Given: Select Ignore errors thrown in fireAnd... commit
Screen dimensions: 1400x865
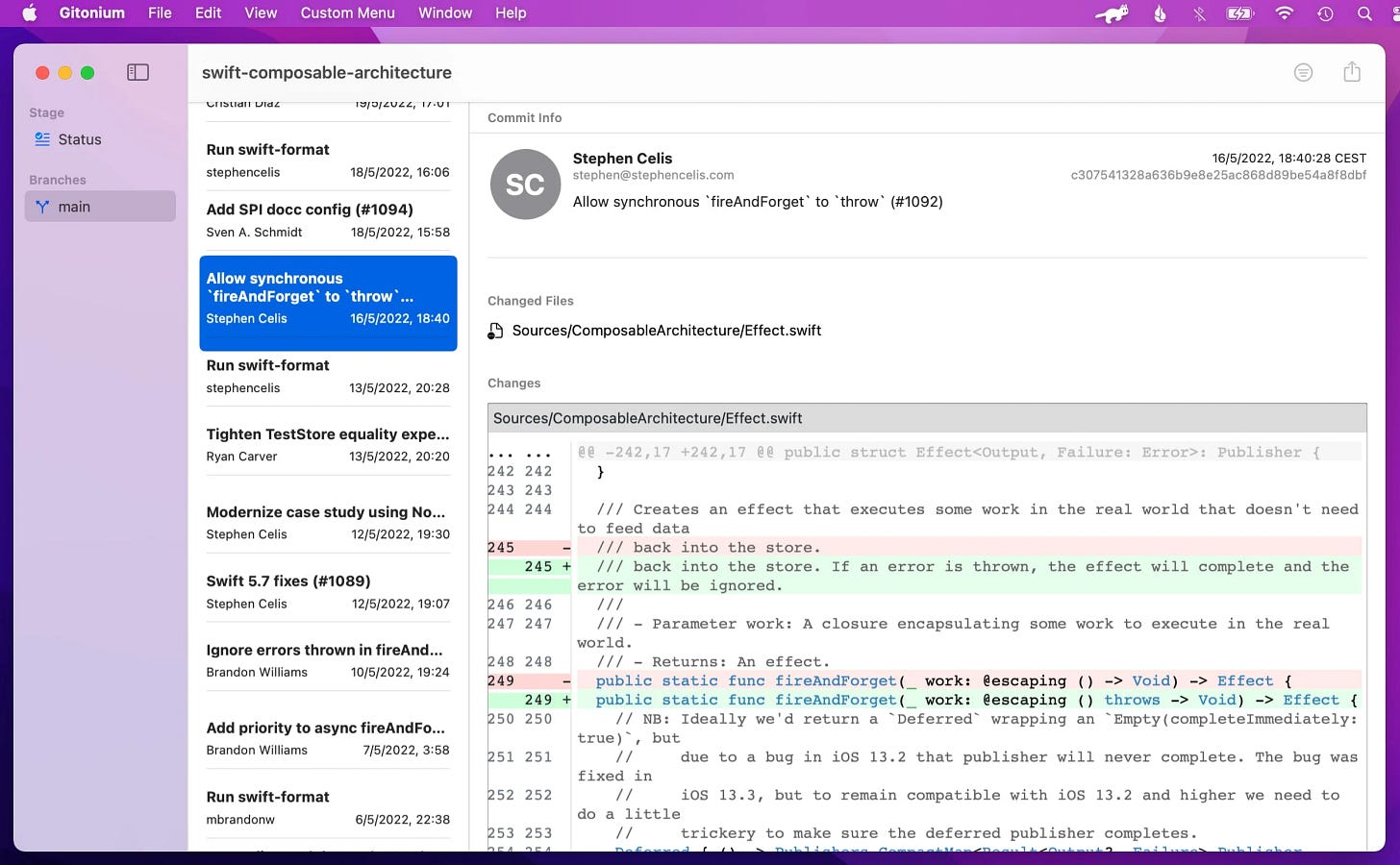Looking at the screenshot, I should (x=328, y=660).
